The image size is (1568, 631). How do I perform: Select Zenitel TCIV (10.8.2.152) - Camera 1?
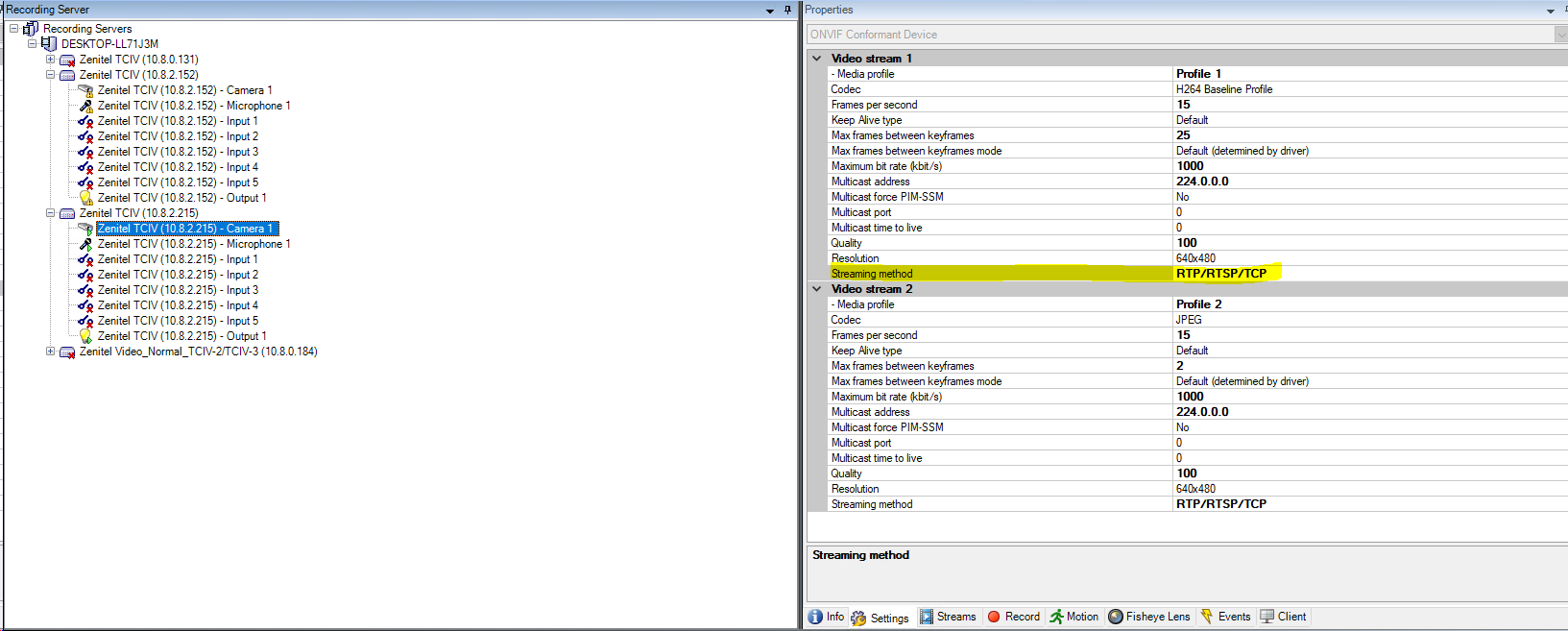click(x=185, y=90)
